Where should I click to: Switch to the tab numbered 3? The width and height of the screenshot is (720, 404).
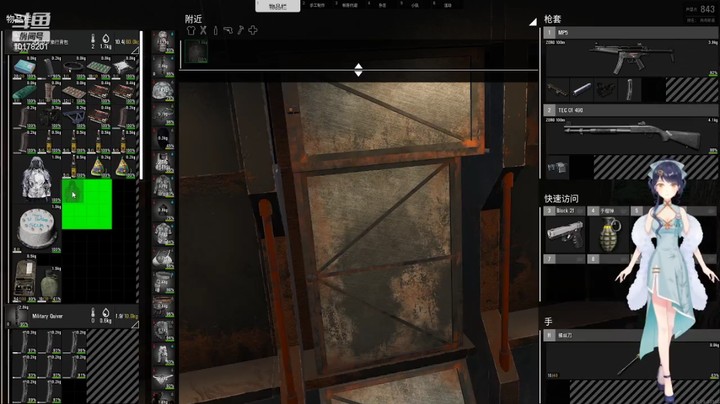(x=348, y=5)
